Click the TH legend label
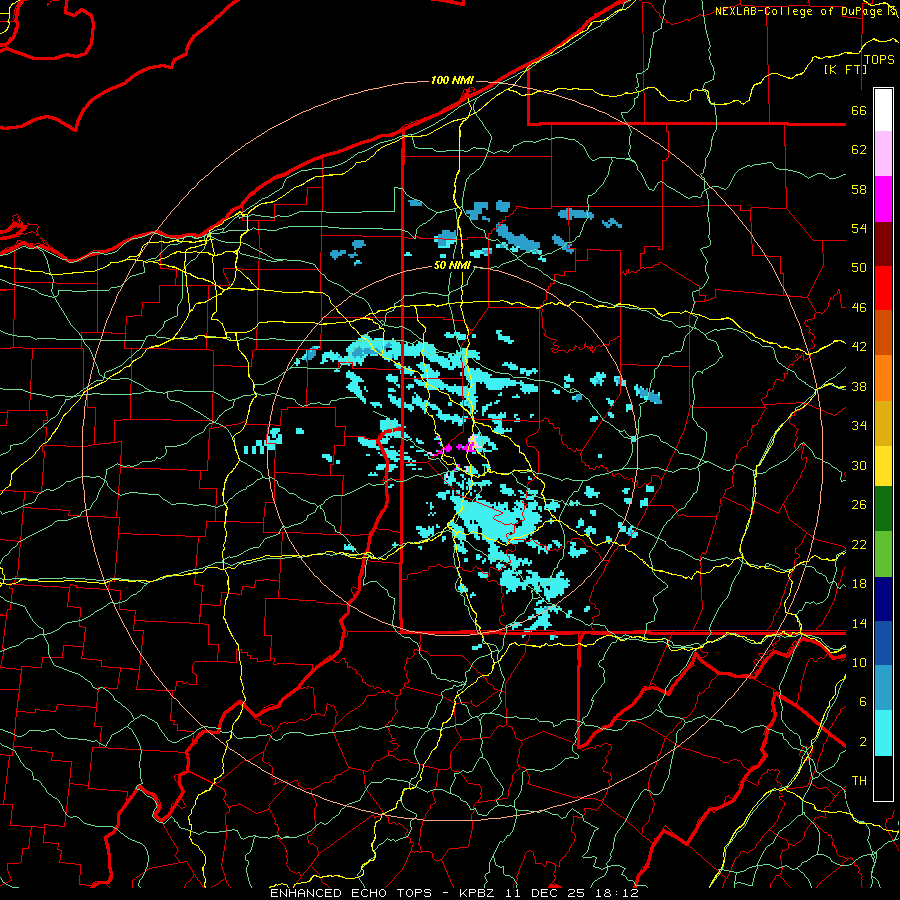The width and height of the screenshot is (900, 900). coord(859,781)
